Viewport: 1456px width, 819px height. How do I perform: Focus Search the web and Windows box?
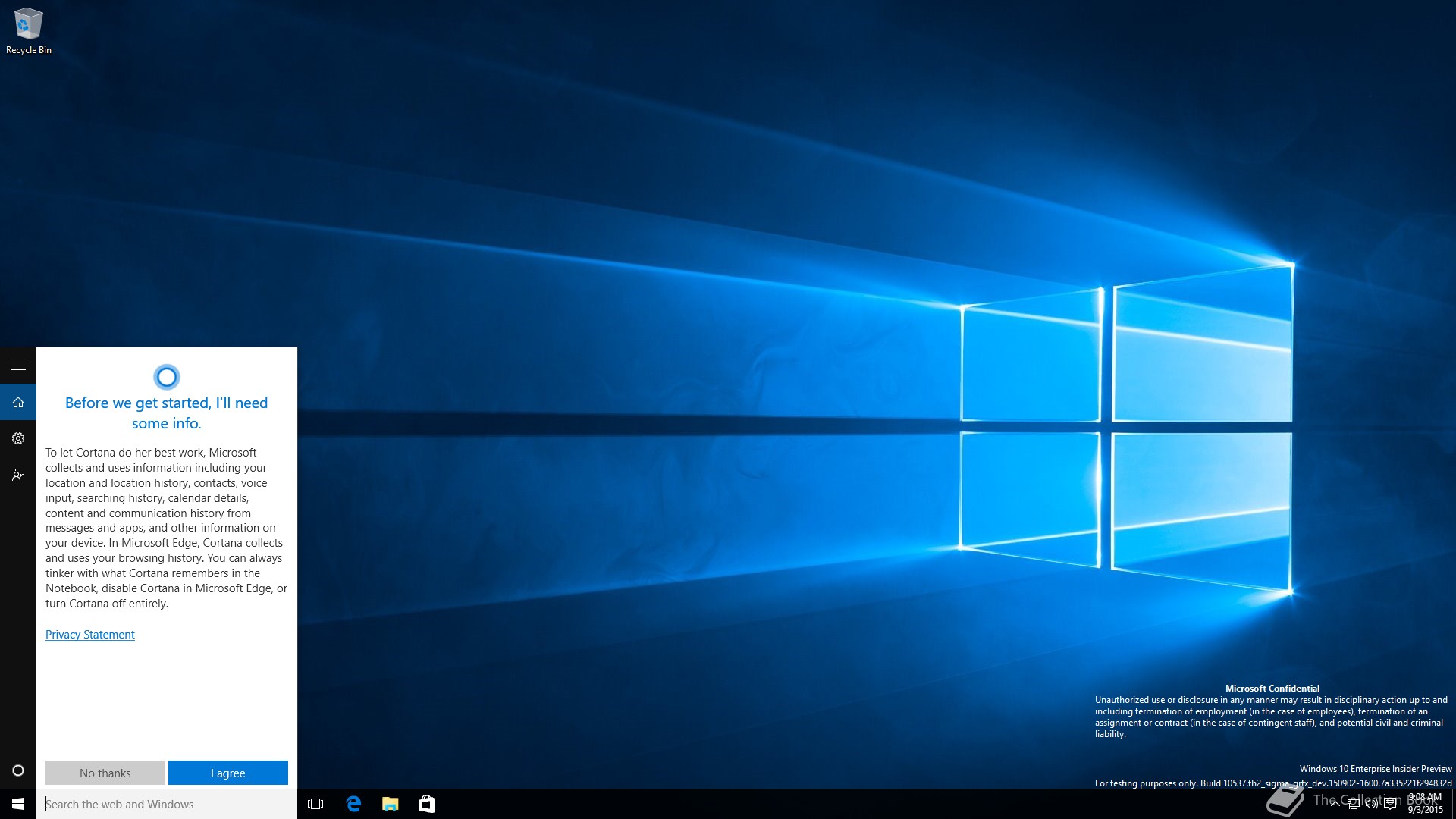pos(167,804)
